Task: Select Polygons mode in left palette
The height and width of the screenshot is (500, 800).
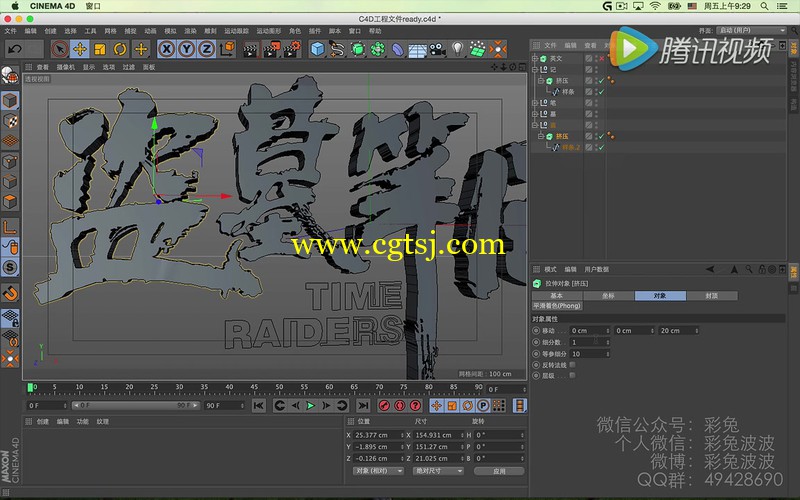Action: (x=10, y=201)
